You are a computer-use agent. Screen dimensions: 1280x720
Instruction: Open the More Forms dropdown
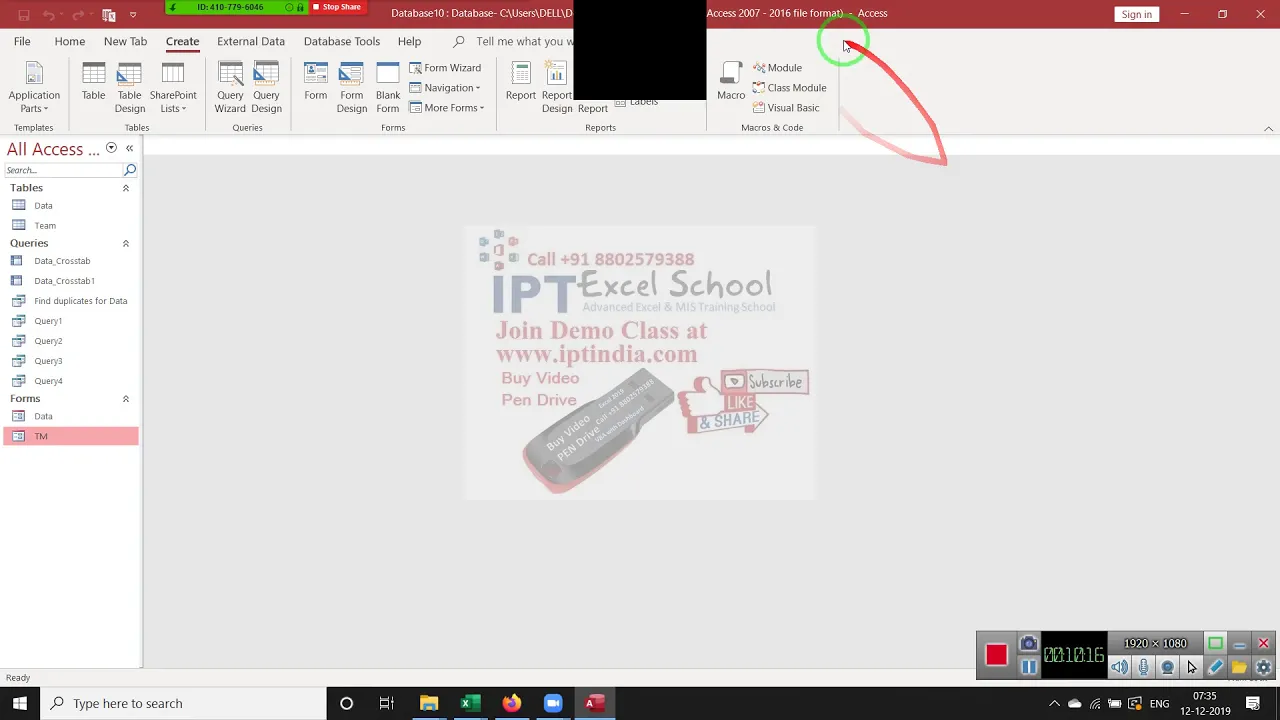point(447,108)
